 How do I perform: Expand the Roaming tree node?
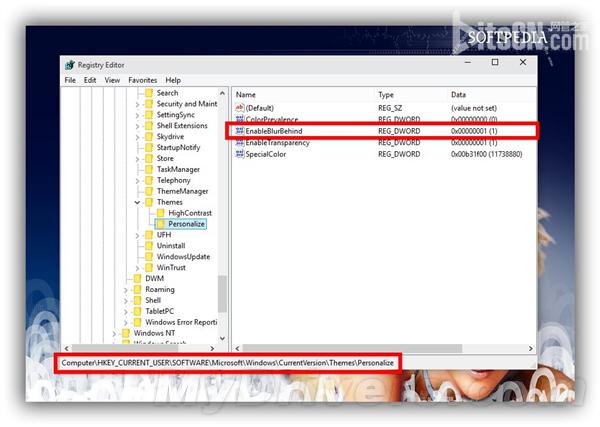tap(126, 290)
